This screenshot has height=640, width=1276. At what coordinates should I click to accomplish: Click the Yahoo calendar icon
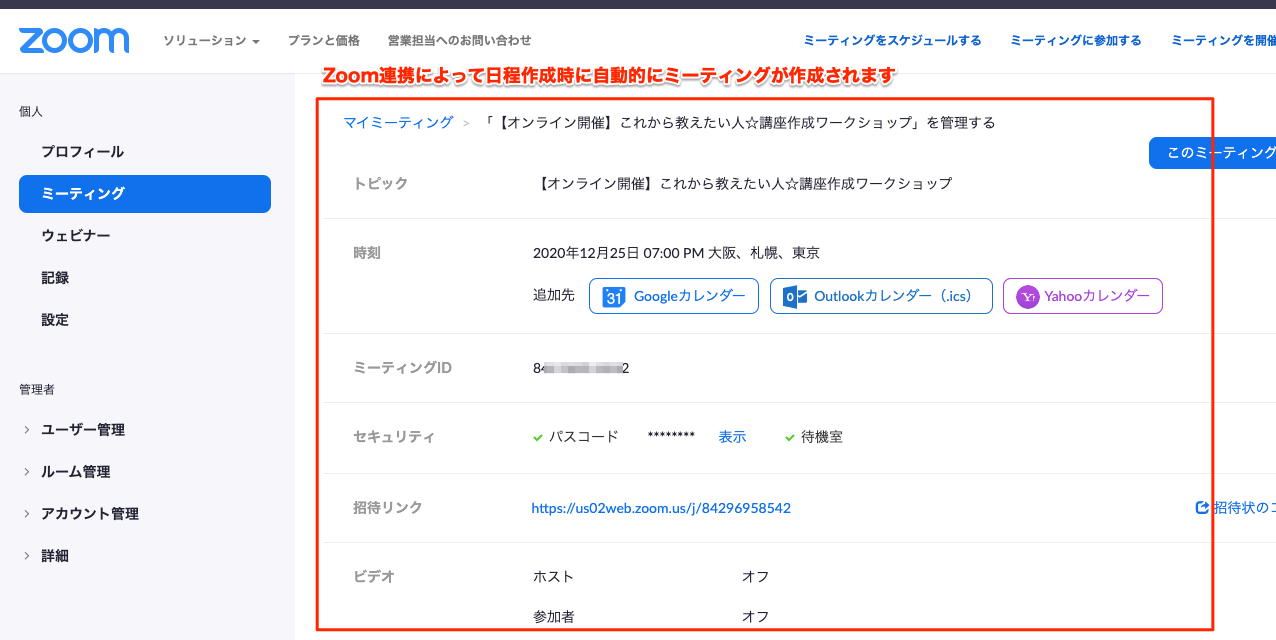tap(1027, 296)
